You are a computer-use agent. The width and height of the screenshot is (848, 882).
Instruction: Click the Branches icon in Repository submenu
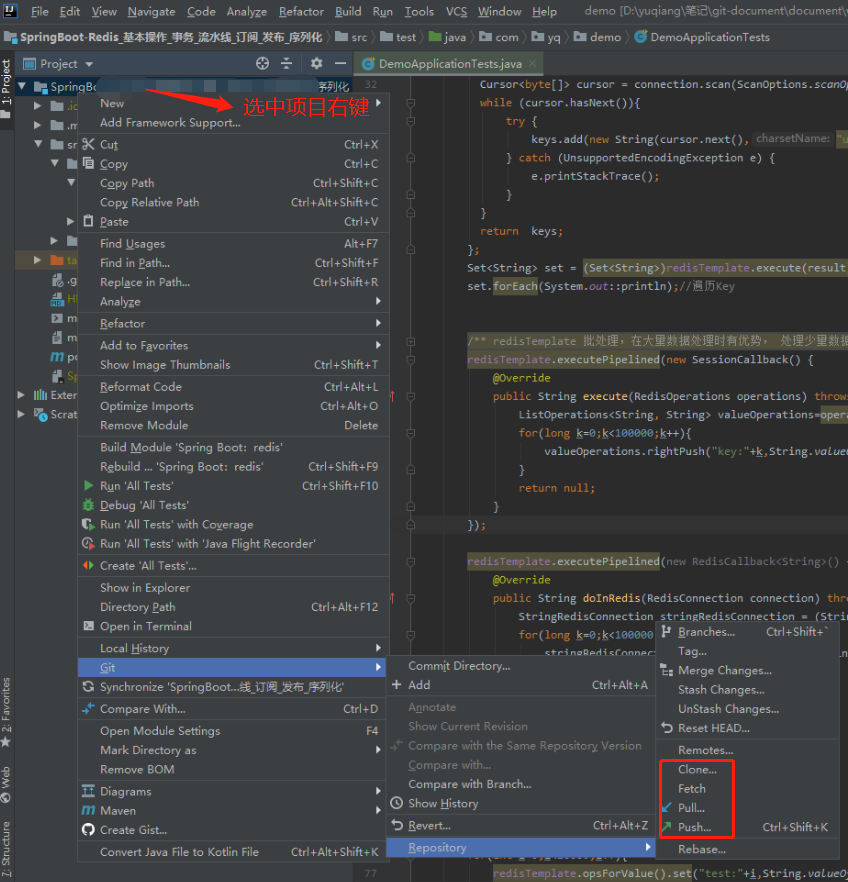666,632
